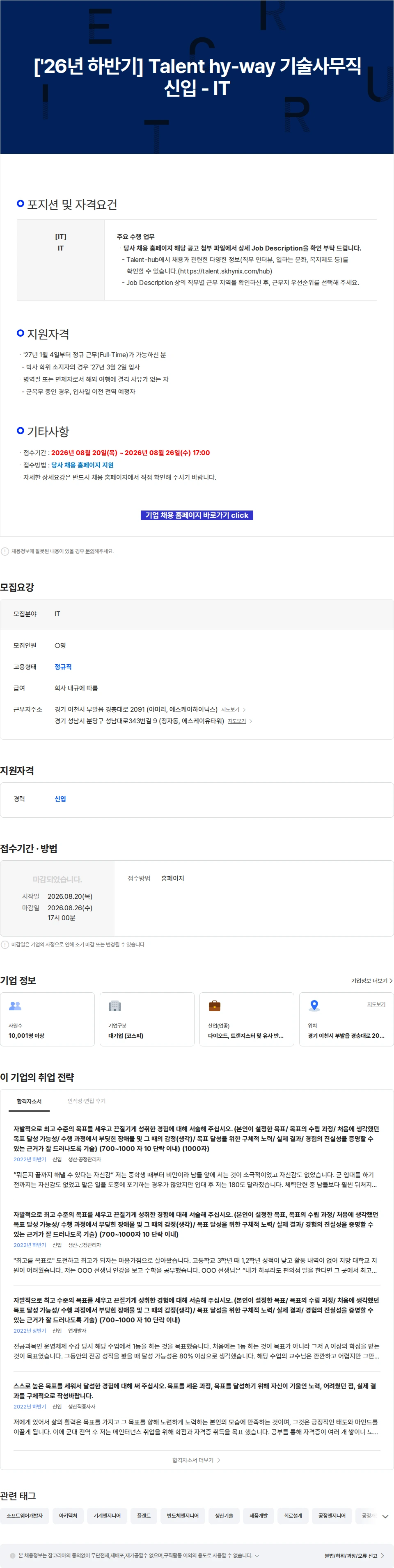Image resolution: width=394 pixels, height=1568 pixels.
Task: Open essay starting "최고를 목표로"
Action: pyautogui.click(x=197, y=1242)
